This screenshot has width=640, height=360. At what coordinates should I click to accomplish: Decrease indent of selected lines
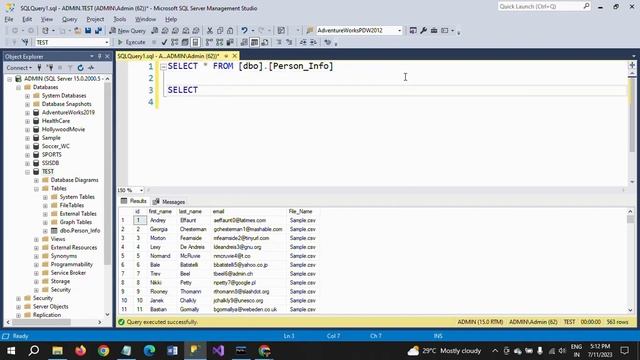point(303,42)
